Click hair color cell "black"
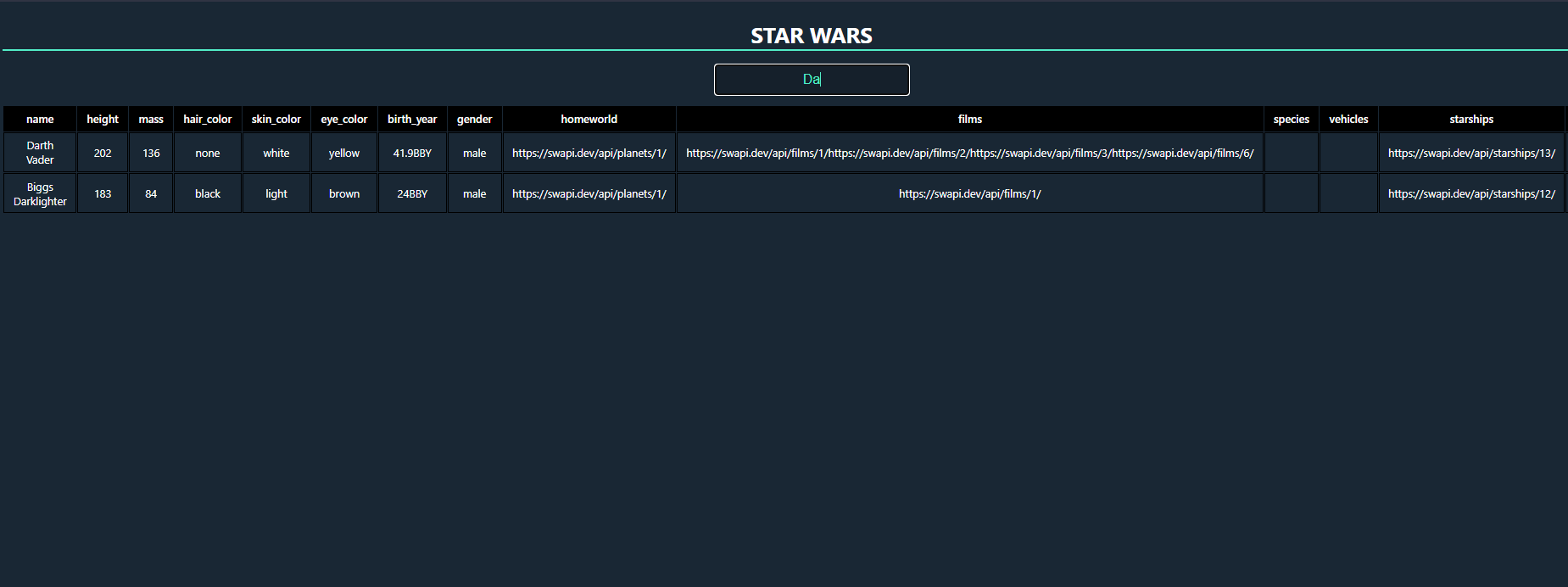The height and width of the screenshot is (587, 1568). [208, 193]
